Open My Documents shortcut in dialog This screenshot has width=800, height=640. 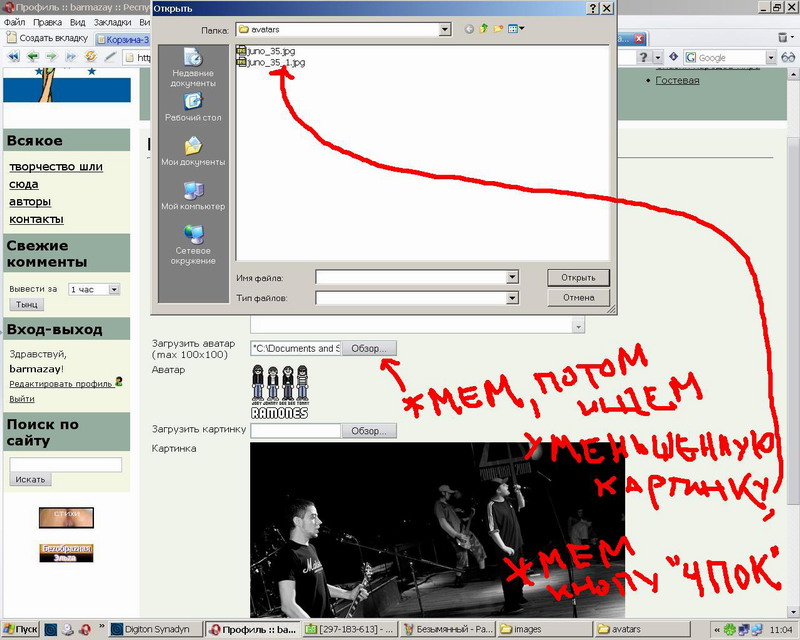pyautogui.click(x=193, y=150)
